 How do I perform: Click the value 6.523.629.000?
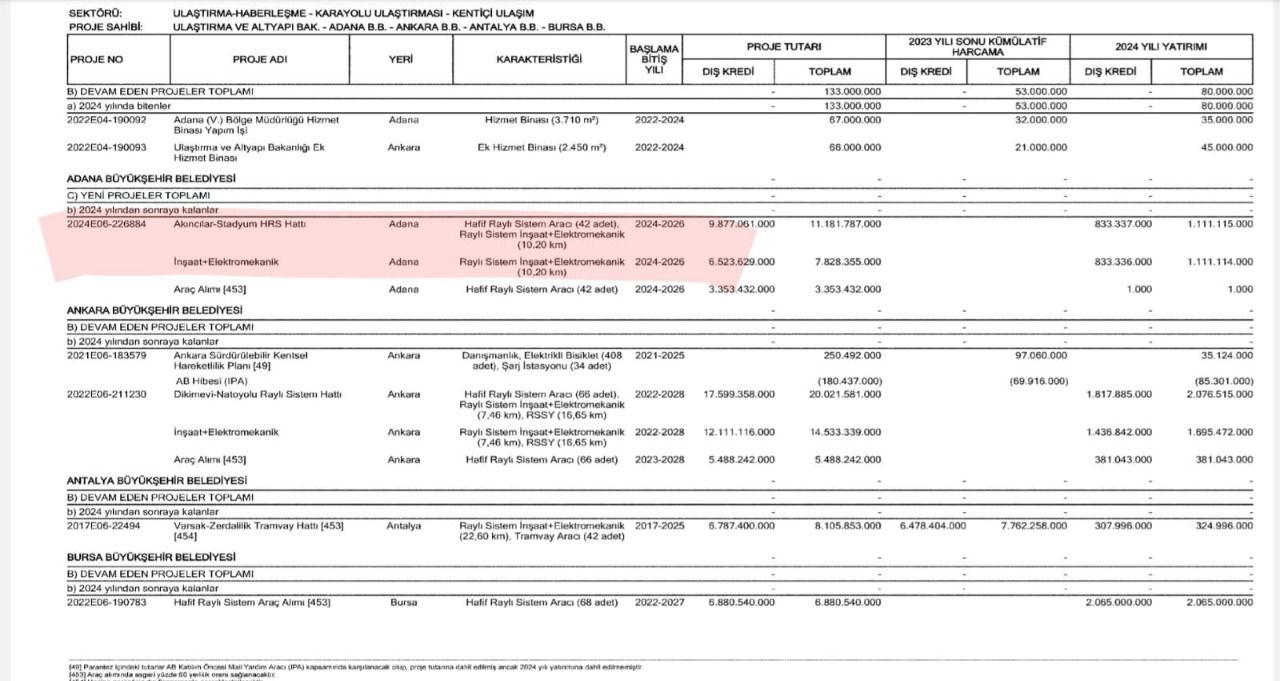click(742, 262)
